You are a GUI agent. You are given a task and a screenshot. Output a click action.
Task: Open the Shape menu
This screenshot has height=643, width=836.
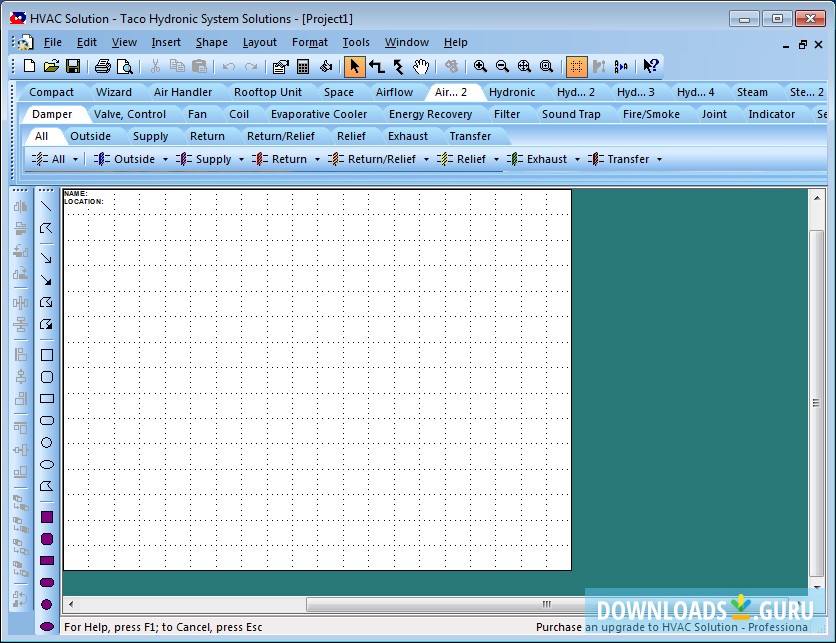click(x=212, y=42)
